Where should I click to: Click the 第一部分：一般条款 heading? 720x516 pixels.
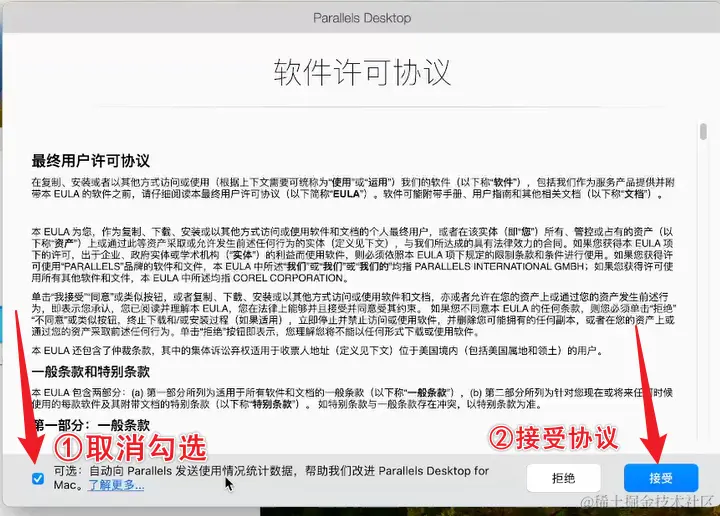(x=90, y=425)
